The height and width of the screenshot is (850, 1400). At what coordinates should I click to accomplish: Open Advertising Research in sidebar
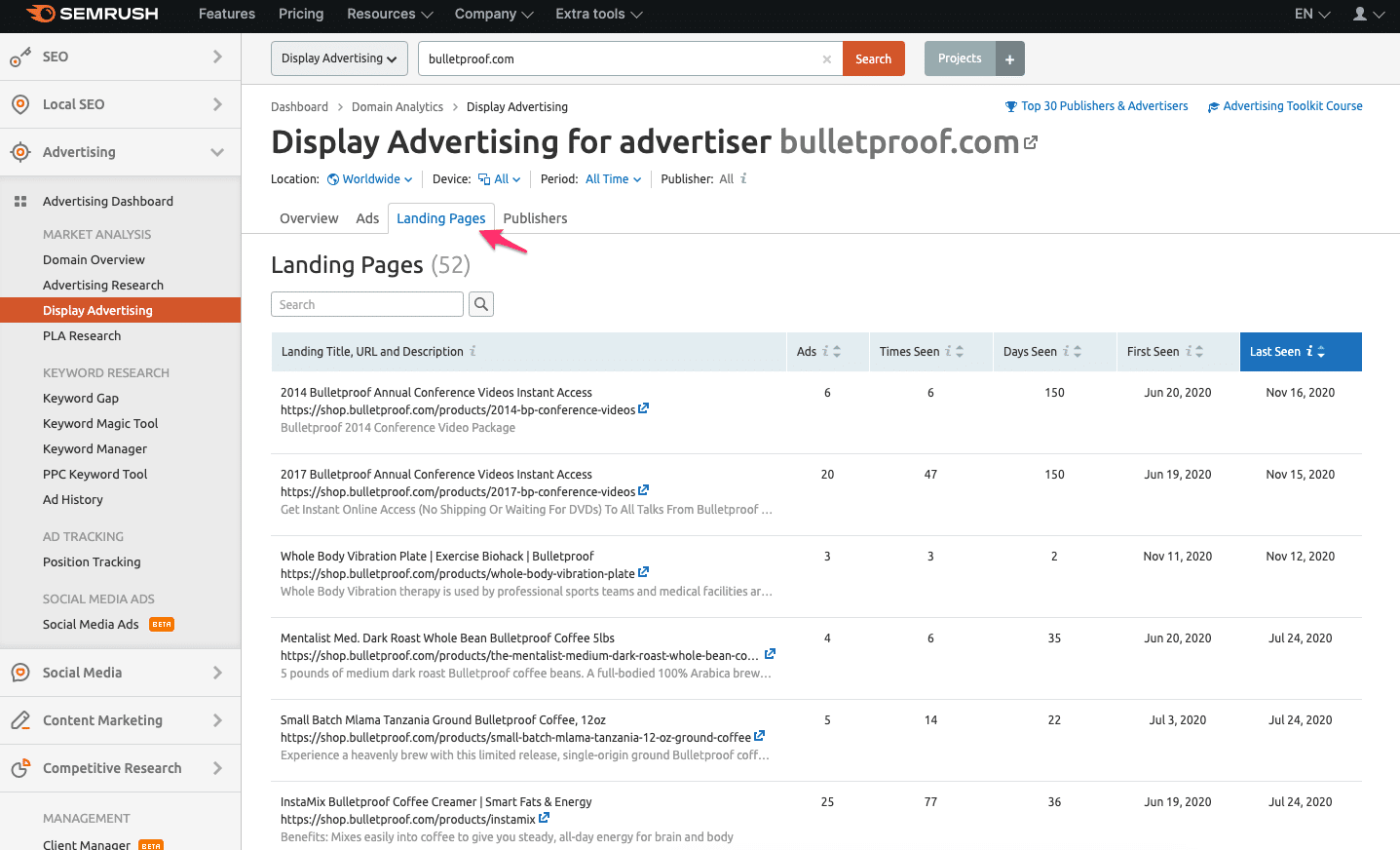pos(103,285)
